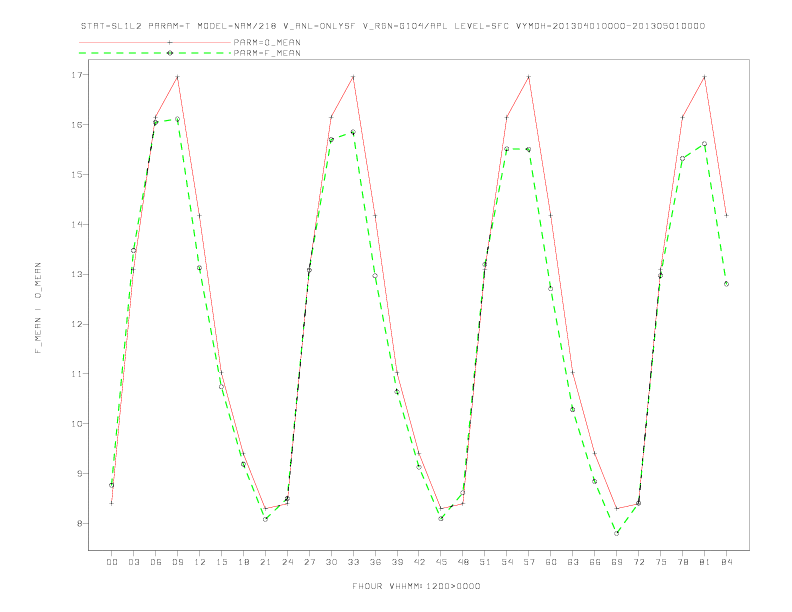Click the x-axis tick label 03
Viewport: 792px width, 612px height.
133,562
